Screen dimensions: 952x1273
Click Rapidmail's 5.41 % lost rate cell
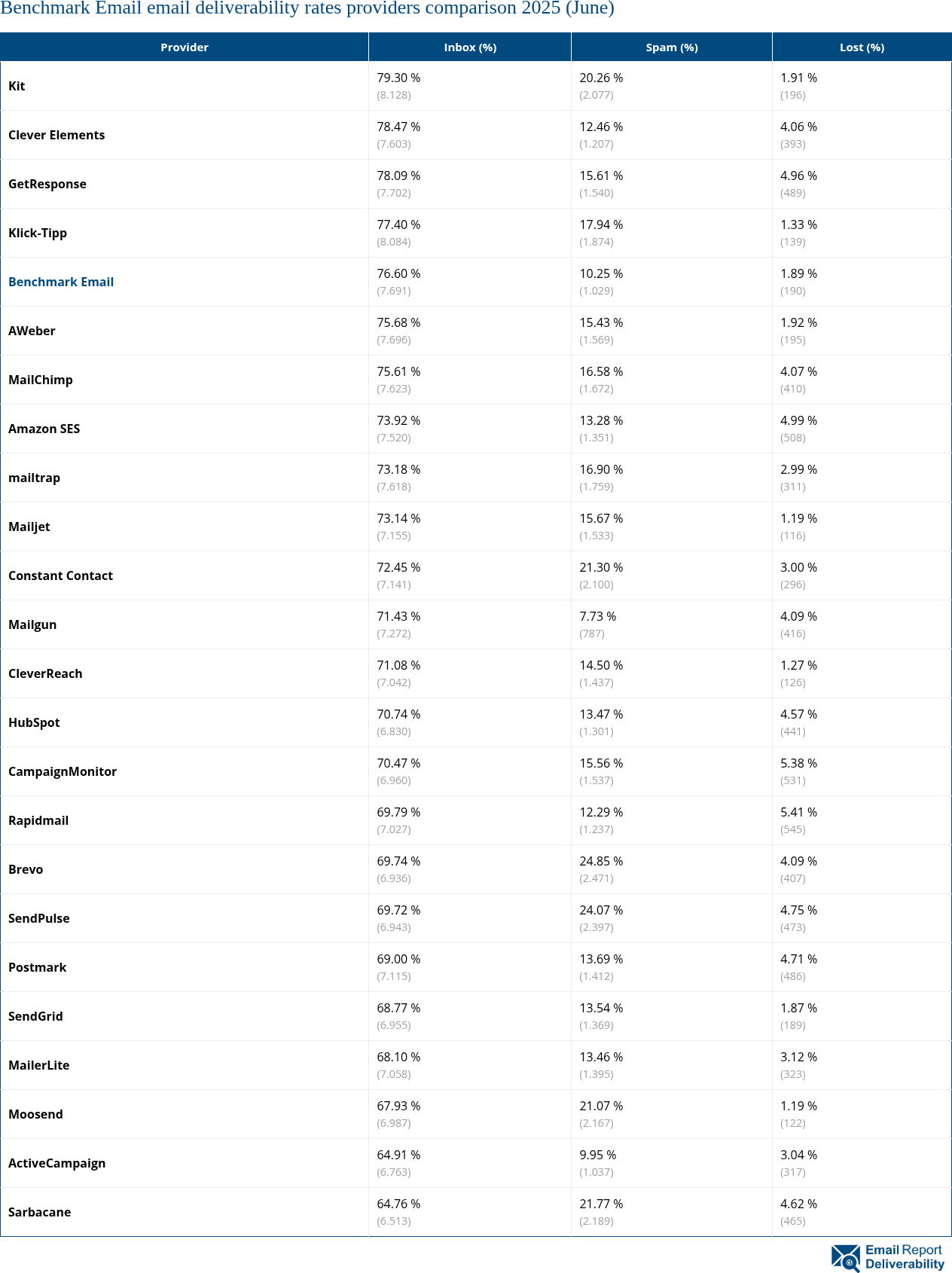(798, 813)
